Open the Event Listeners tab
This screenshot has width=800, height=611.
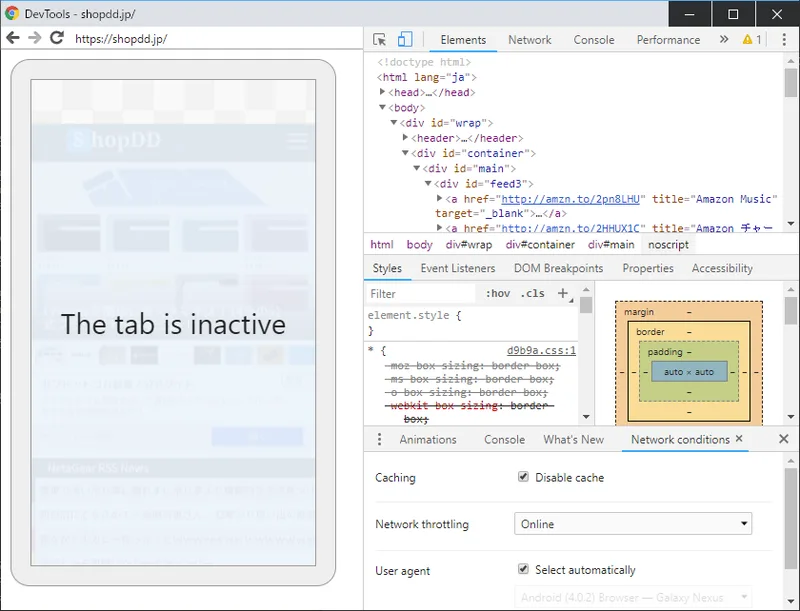pos(459,268)
